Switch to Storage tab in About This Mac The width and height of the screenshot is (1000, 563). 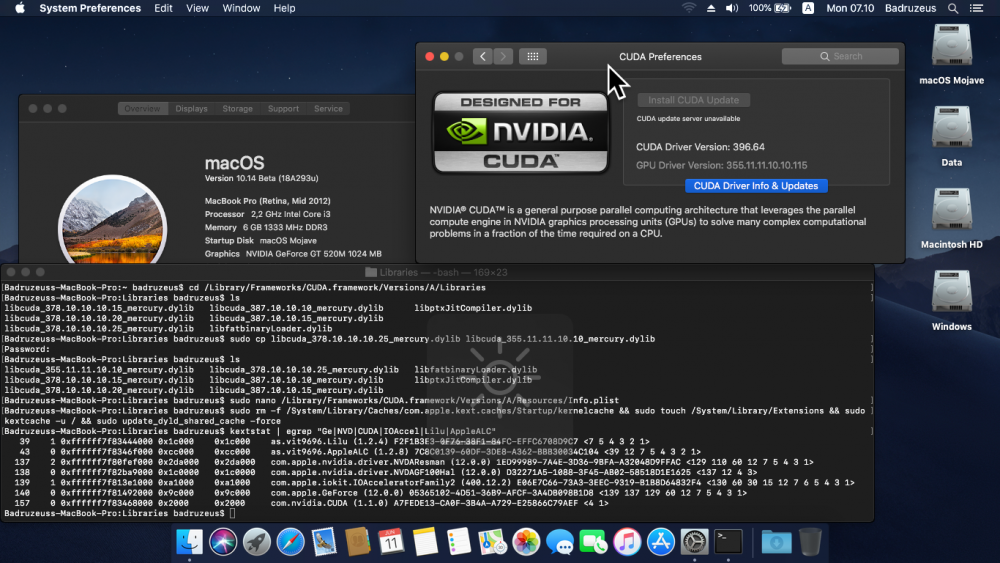click(x=237, y=108)
